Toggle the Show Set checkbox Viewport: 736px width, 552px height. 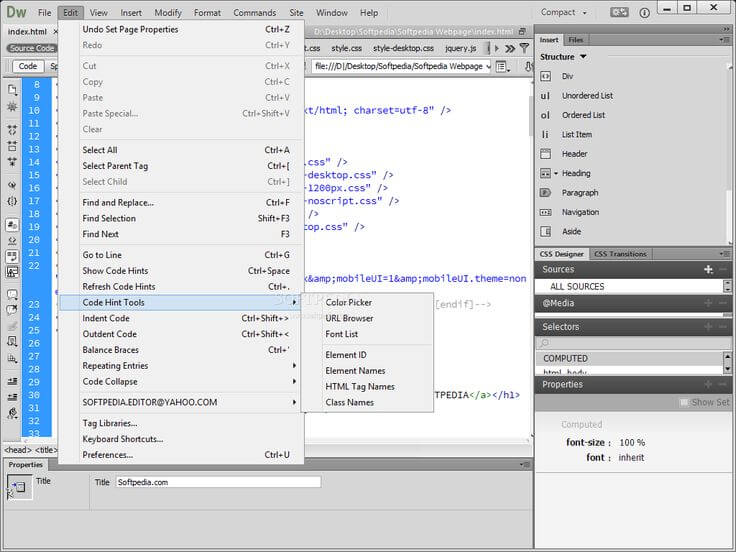684,402
